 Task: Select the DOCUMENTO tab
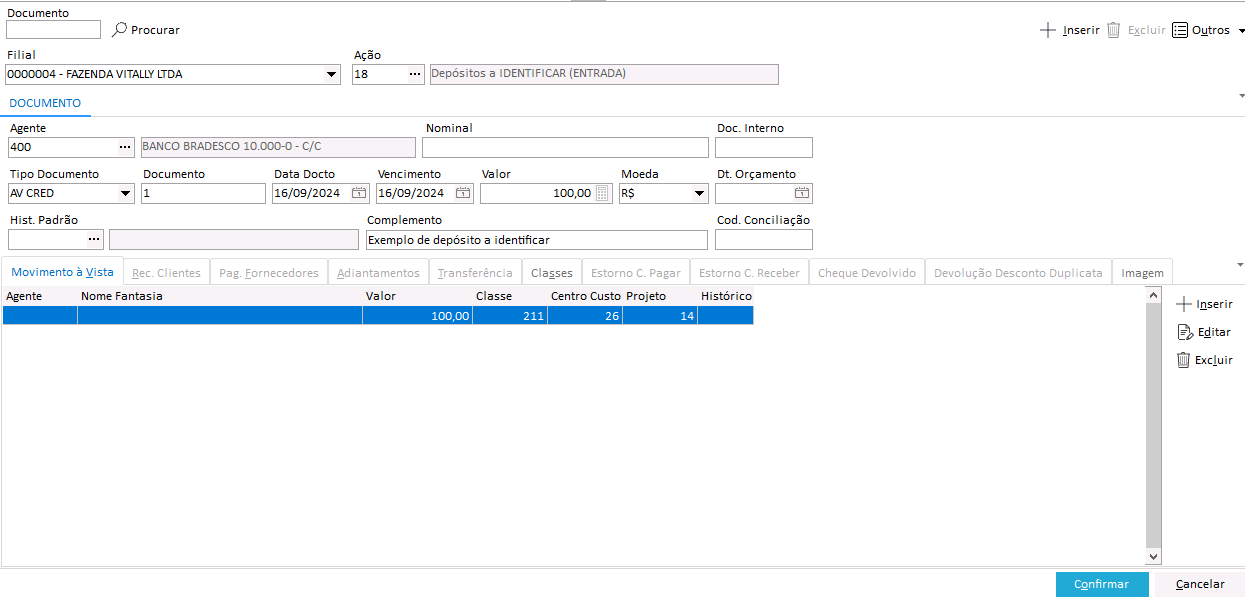(46, 103)
